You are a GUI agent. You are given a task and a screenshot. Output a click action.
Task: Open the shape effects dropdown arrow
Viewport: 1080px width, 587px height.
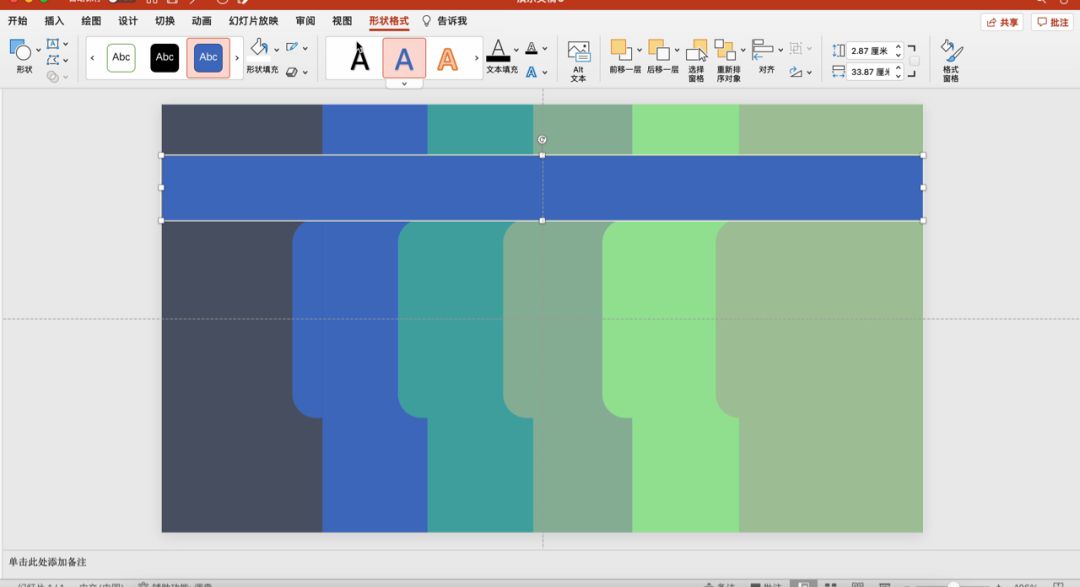[305, 72]
